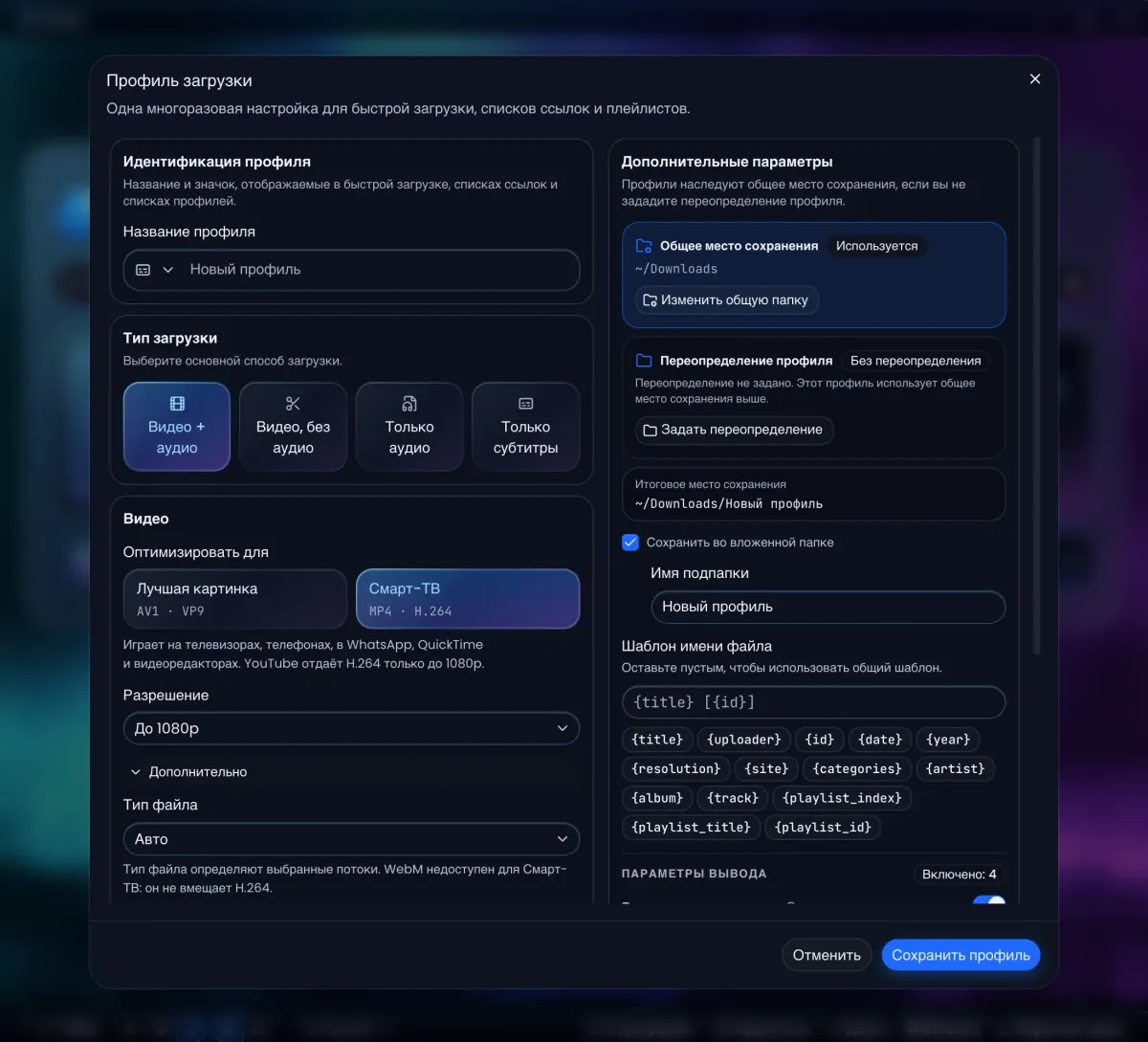
Task: Click the Переопределение профиля folder icon
Action: 644,361
